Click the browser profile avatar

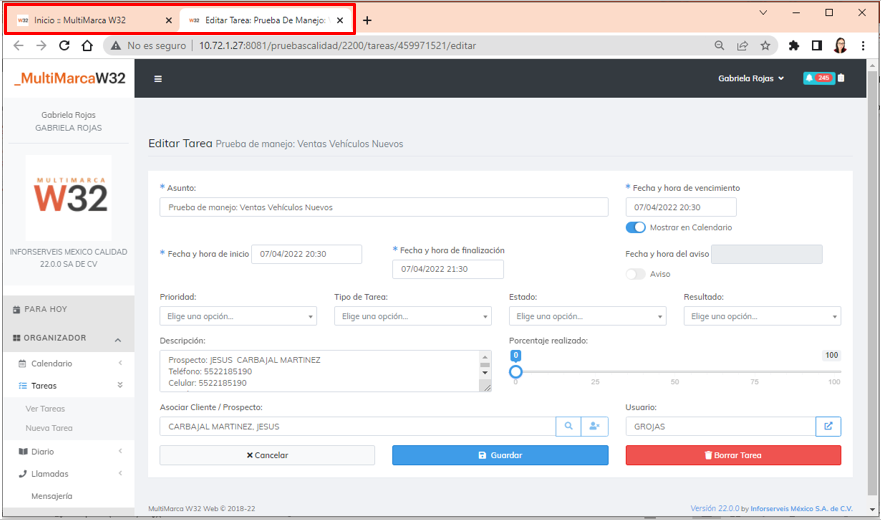[x=840, y=46]
